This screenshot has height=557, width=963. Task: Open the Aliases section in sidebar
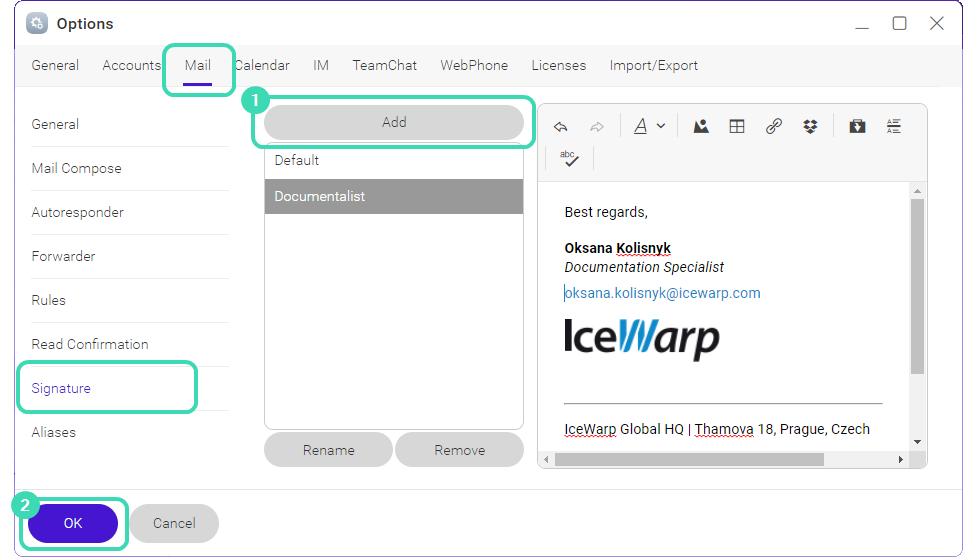53,432
